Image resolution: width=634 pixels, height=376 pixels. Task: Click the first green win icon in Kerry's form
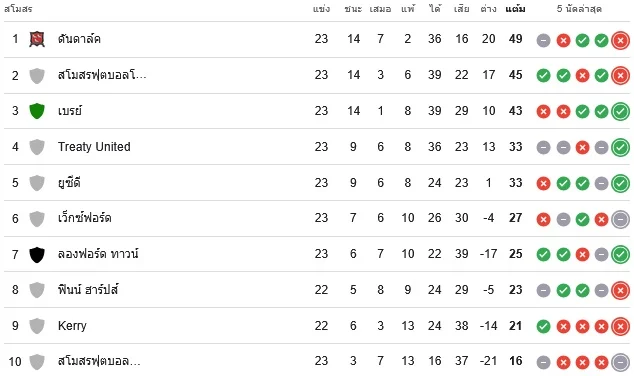coord(543,327)
